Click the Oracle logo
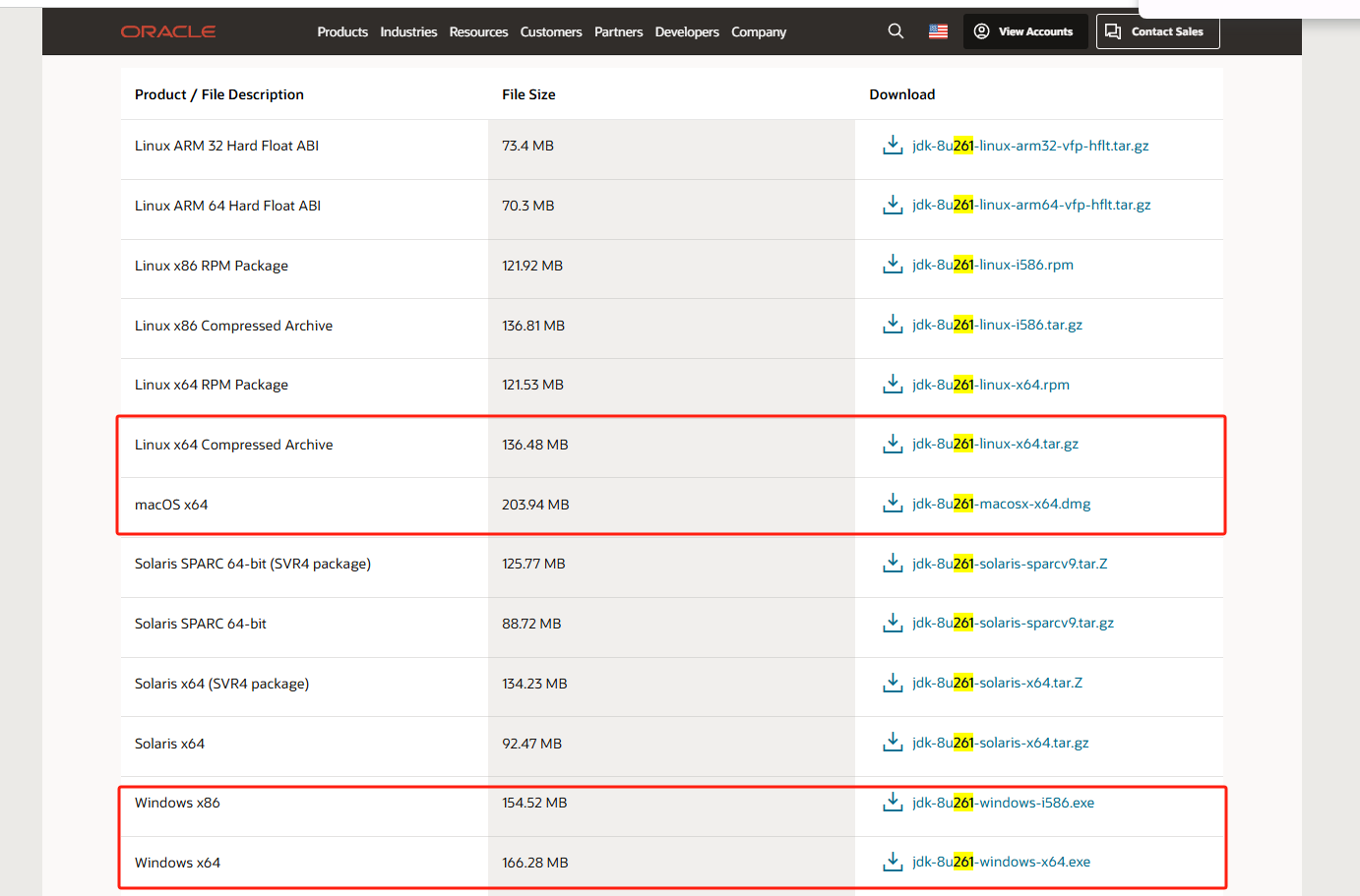 coord(168,31)
